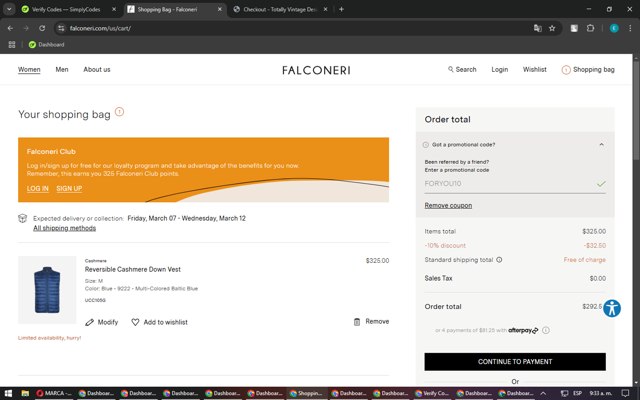Open the Chrome three-dot menu
Image resolution: width=640 pixels, height=400 pixels.
click(630, 28)
